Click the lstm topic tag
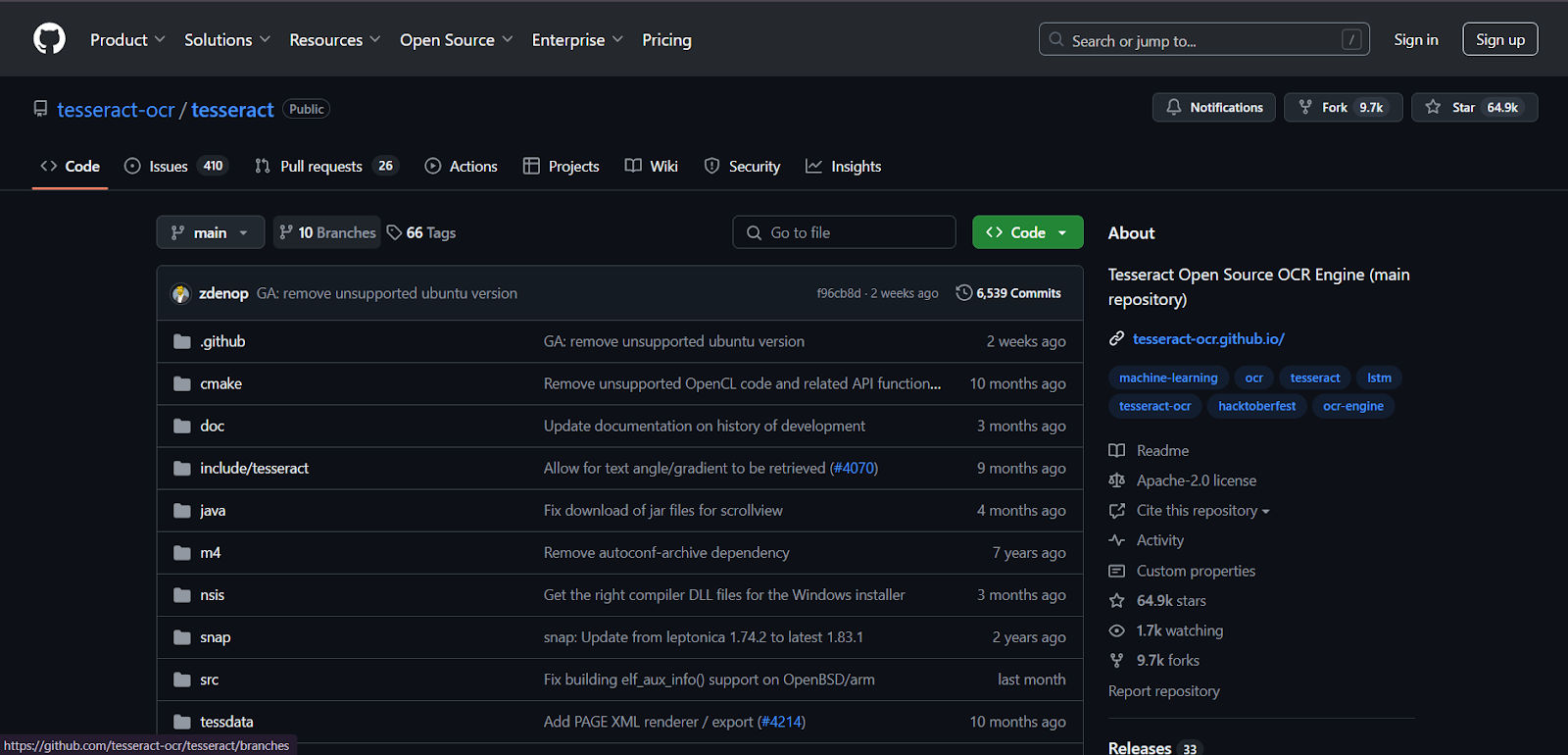 tap(1379, 377)
